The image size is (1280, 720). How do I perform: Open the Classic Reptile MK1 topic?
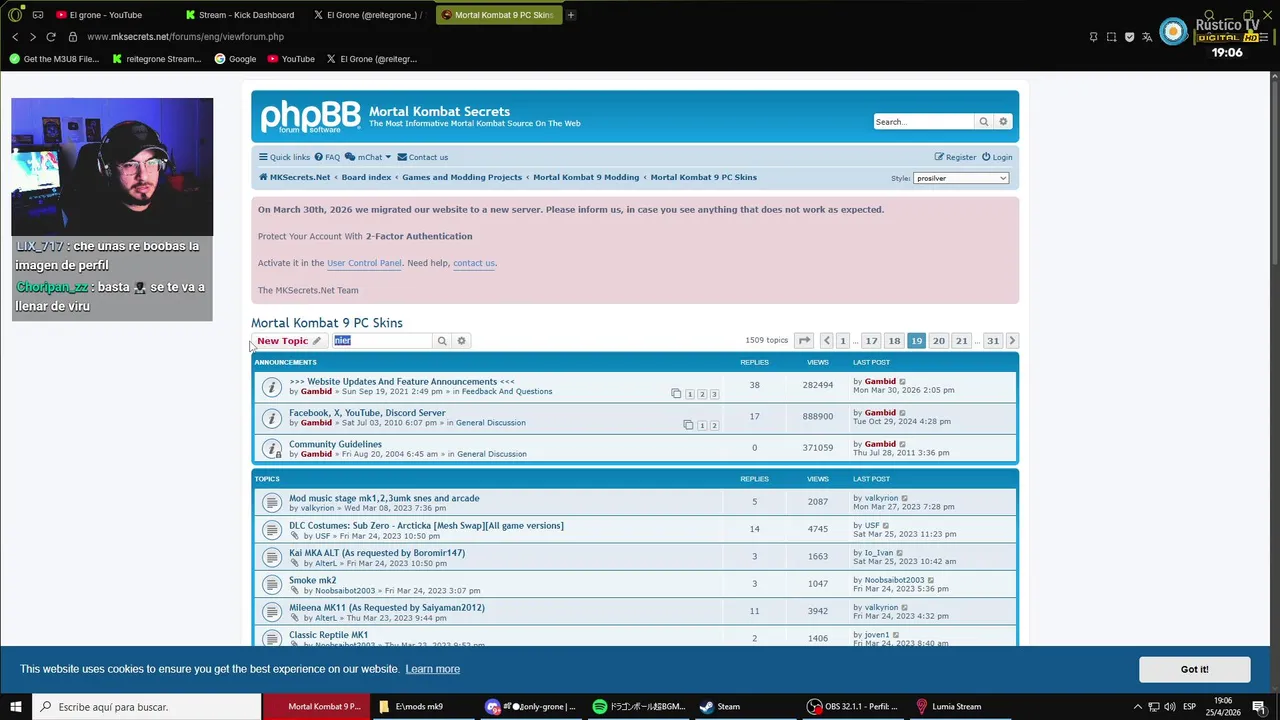[x=328, y=635]
